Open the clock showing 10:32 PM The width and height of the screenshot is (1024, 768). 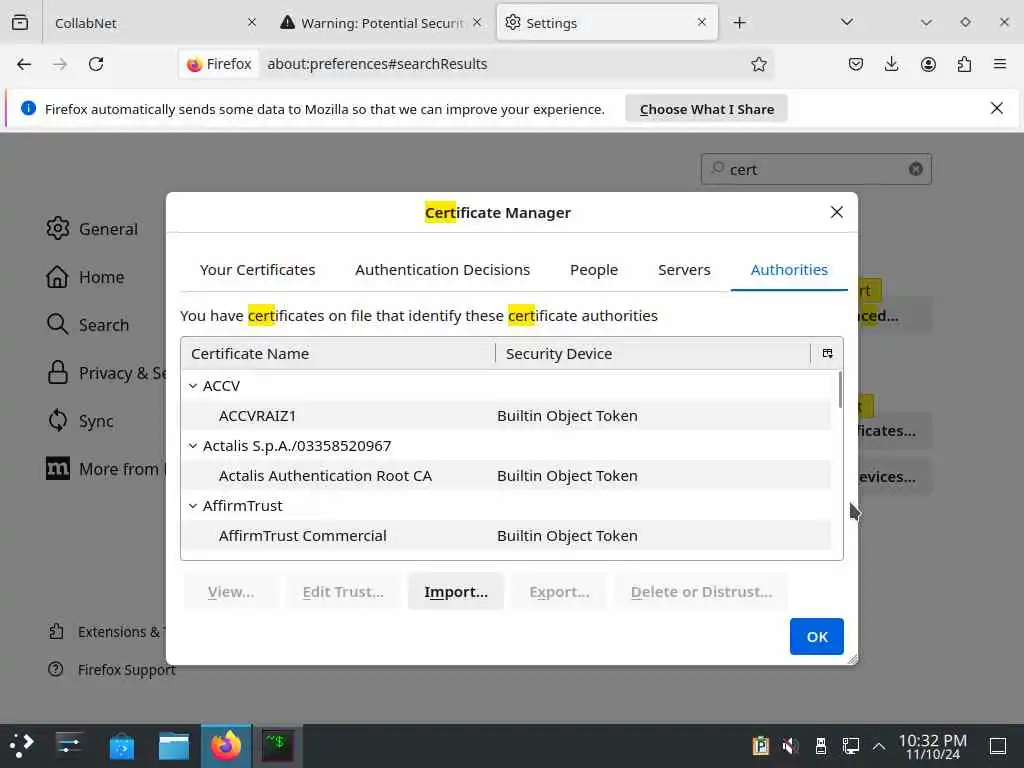tap(932, 746)
